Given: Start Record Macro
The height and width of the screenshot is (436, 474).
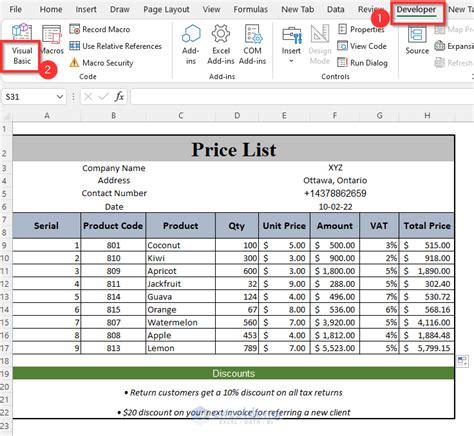Looking at the screenshot, I should click(99, 29).
